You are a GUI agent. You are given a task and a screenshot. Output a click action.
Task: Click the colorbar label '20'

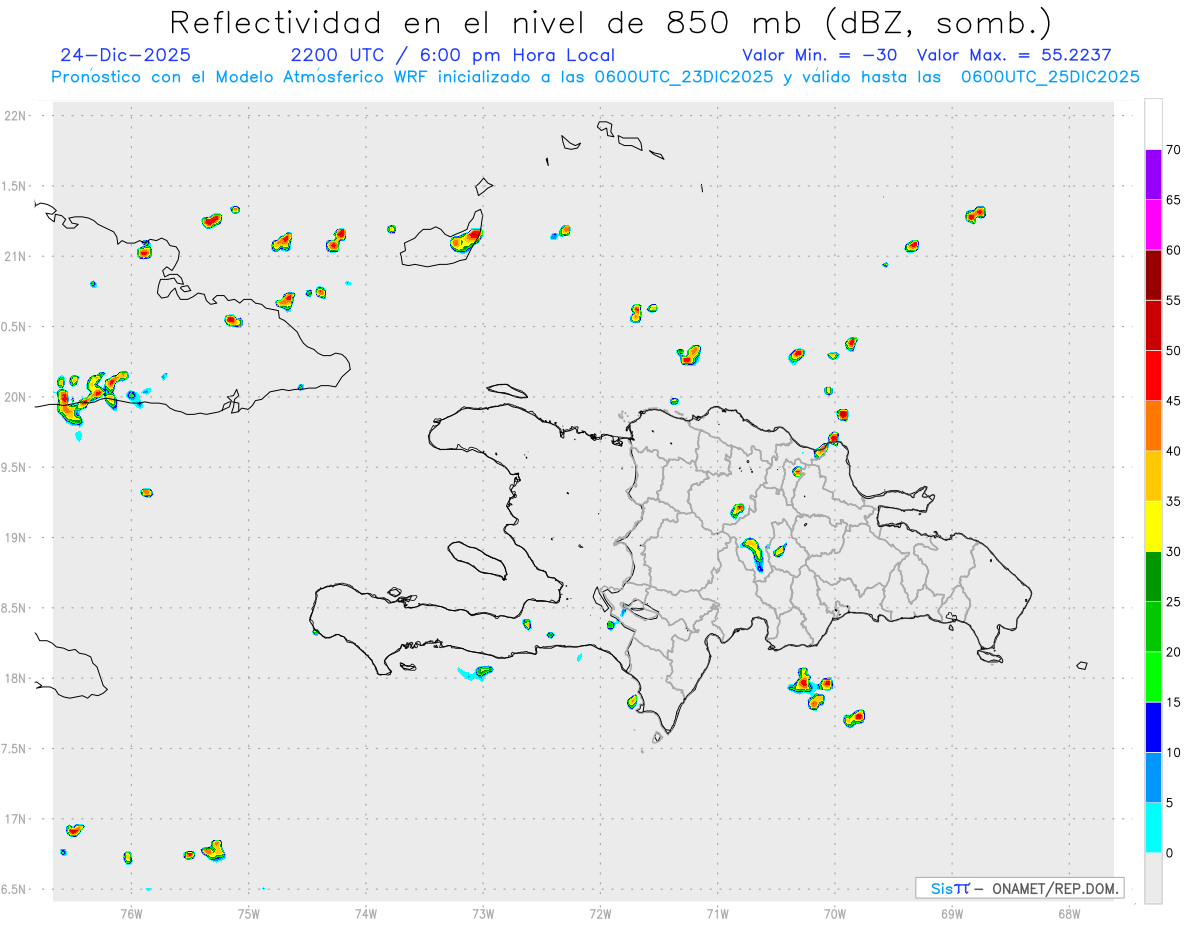tap(1173, 652)
